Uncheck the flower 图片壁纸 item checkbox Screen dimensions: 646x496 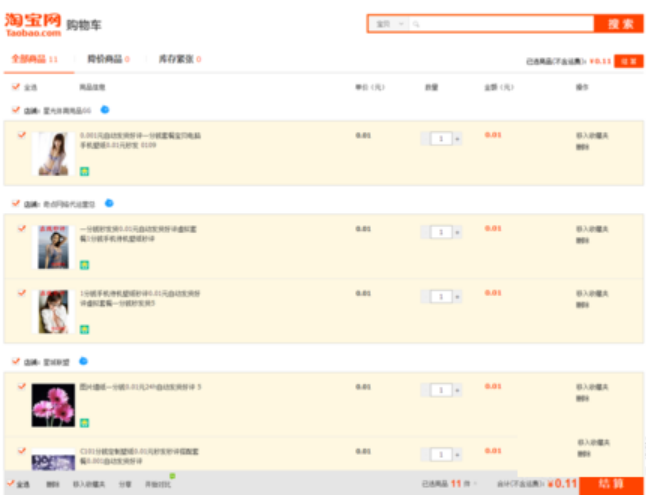click(21, 386)
